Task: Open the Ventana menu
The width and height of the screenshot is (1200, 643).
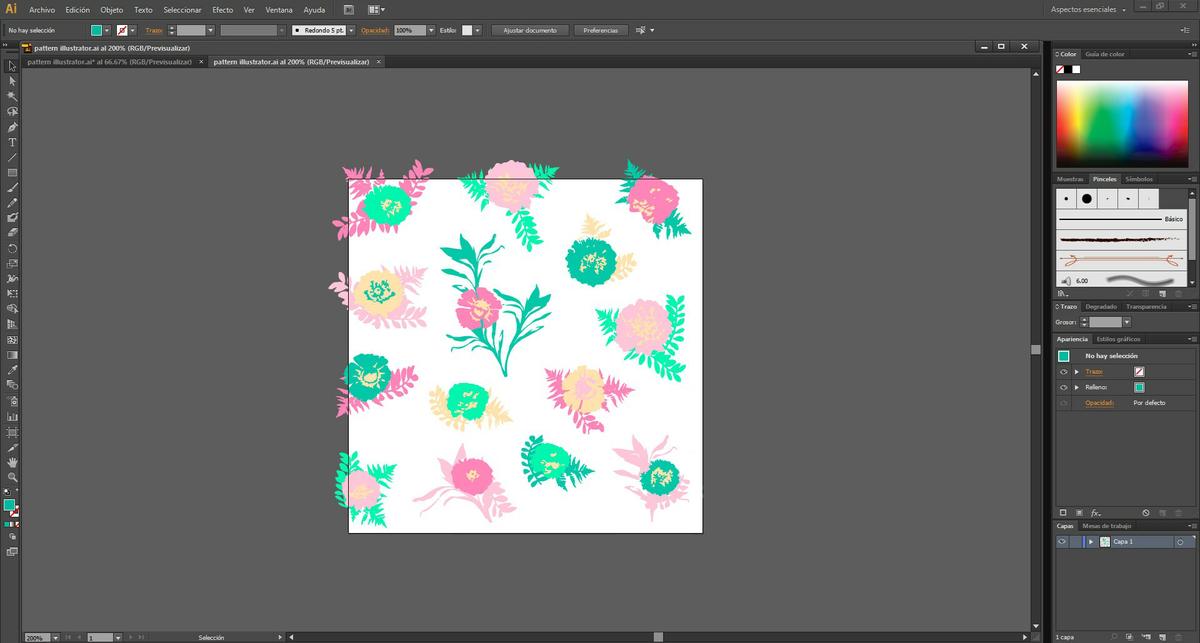Action: (x=279, y=9)
